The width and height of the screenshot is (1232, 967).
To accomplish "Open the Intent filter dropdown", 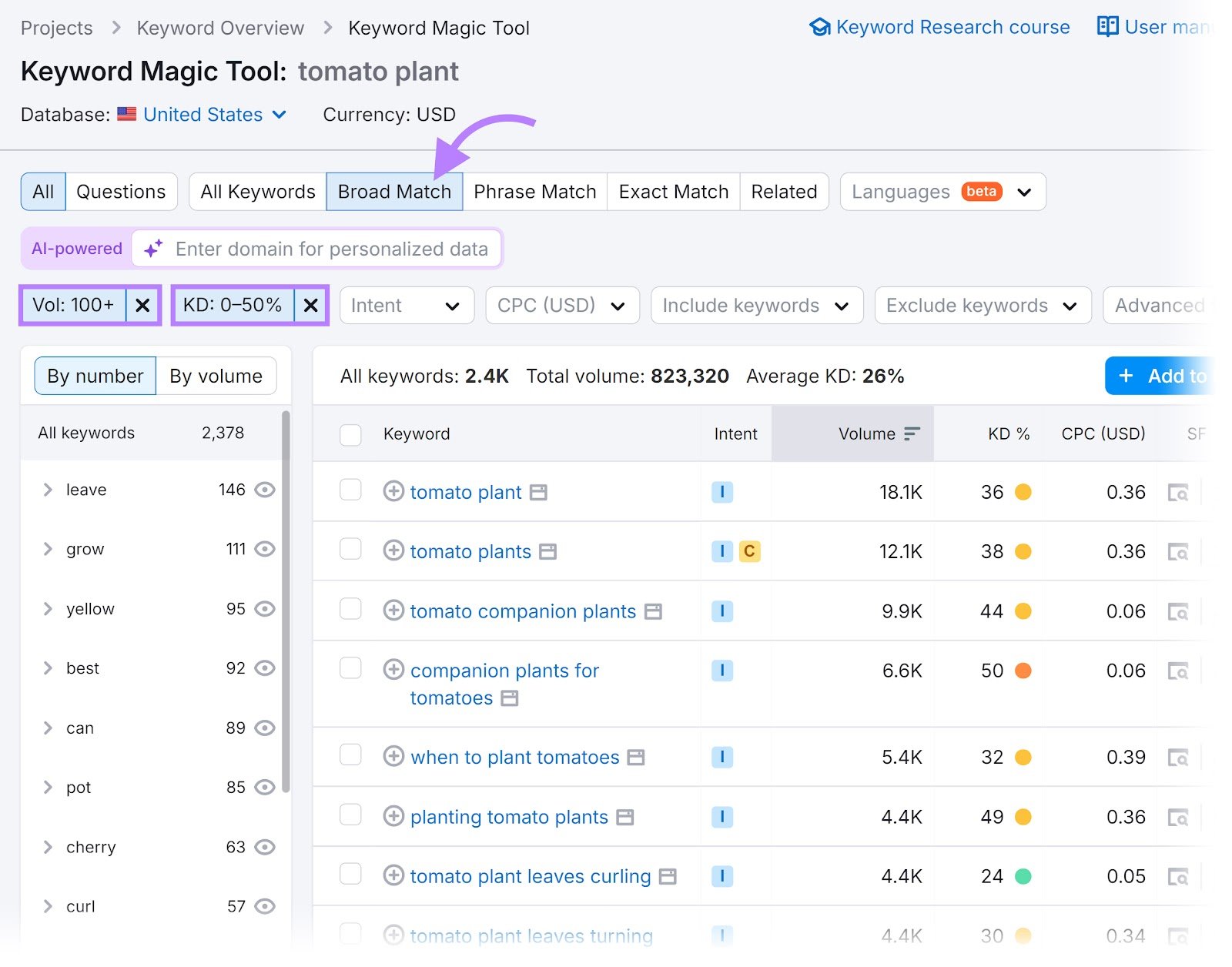I will [x=407, y=305].
